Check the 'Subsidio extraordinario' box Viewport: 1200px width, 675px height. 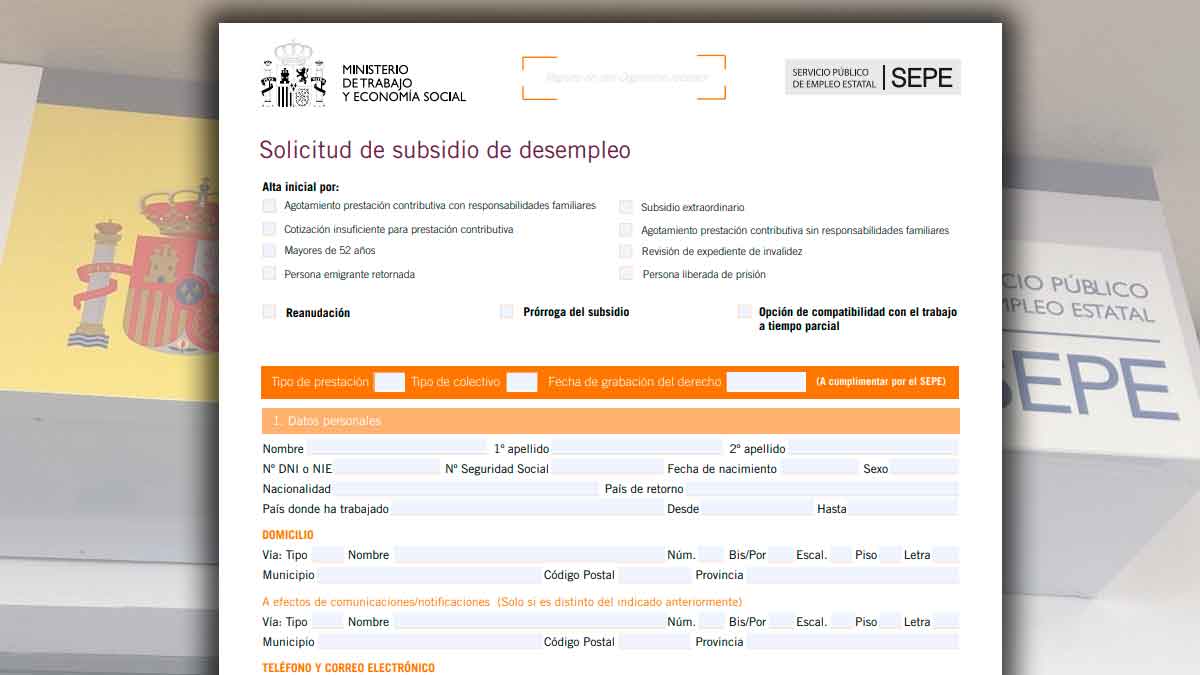[x=626, y=207]
